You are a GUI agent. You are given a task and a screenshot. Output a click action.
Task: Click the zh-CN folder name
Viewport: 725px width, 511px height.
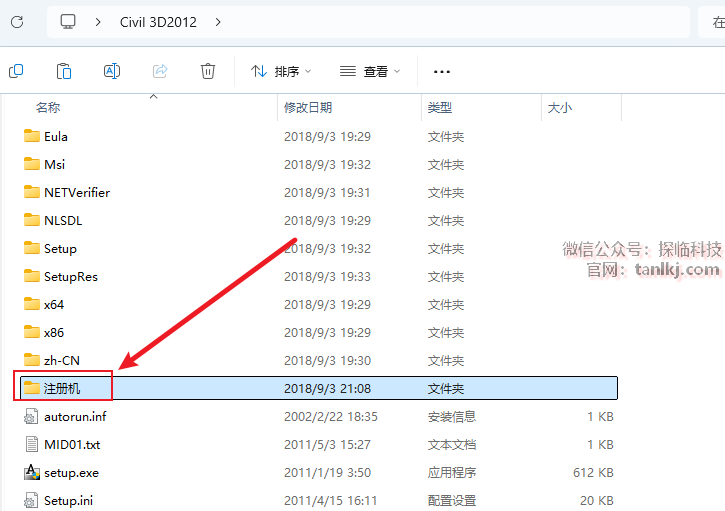click(x=61, y=361)
